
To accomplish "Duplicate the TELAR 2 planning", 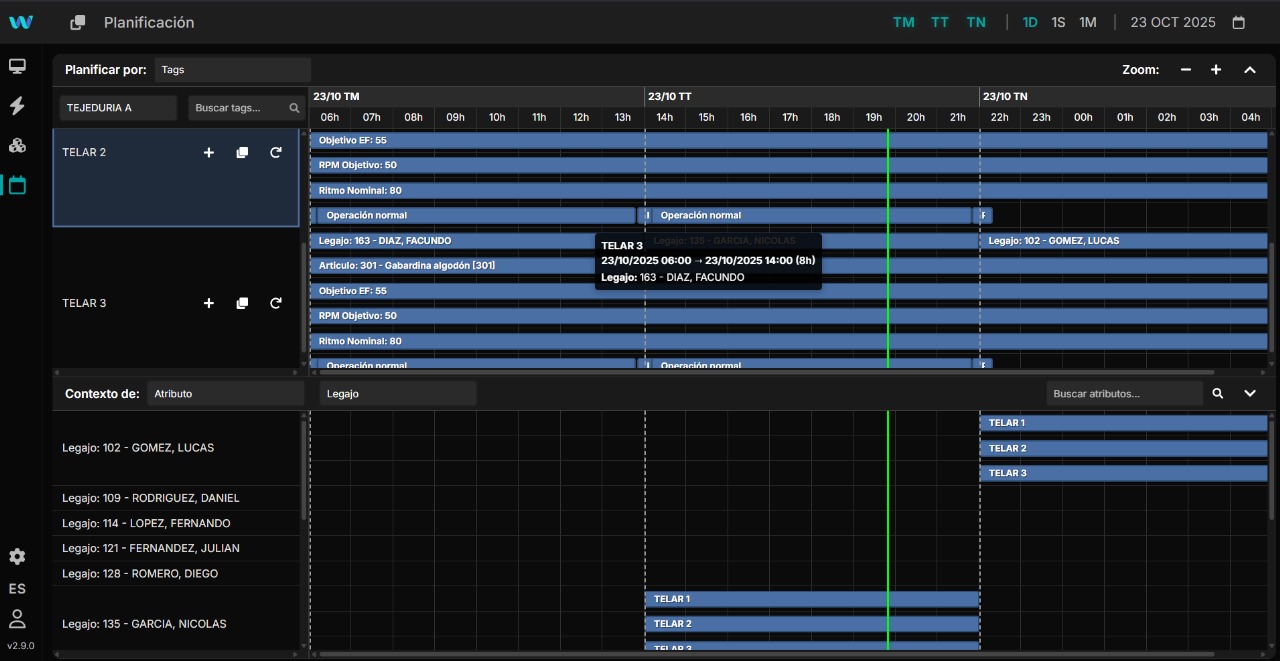I will point(242,153).
